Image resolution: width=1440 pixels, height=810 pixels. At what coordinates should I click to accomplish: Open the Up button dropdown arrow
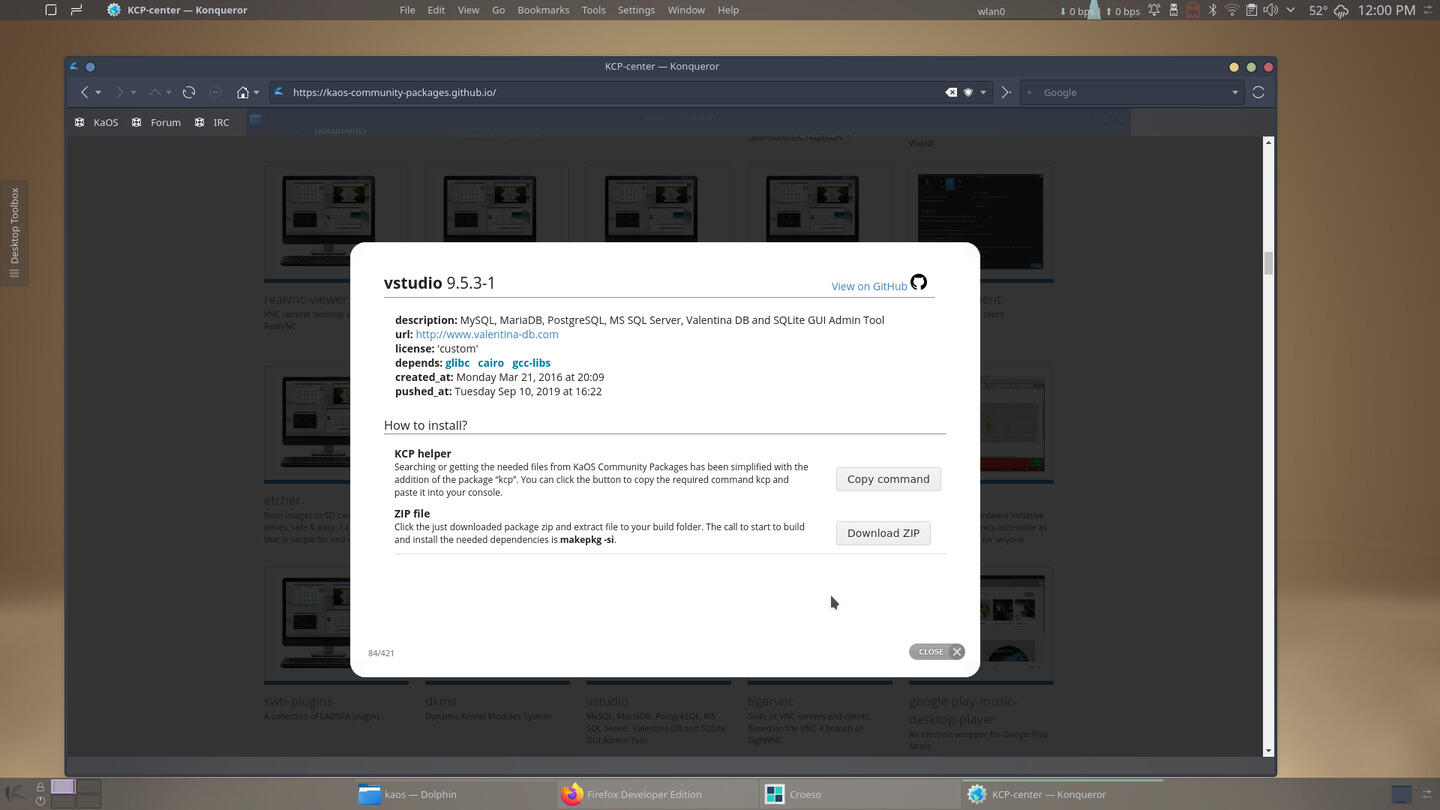point(168,93)
